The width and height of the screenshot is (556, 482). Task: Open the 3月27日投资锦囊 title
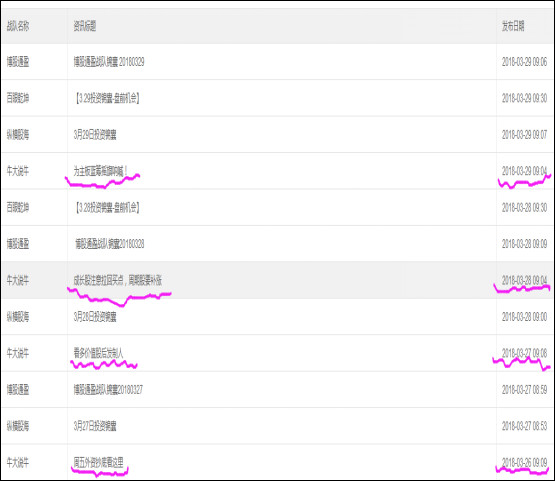[95, 426]
